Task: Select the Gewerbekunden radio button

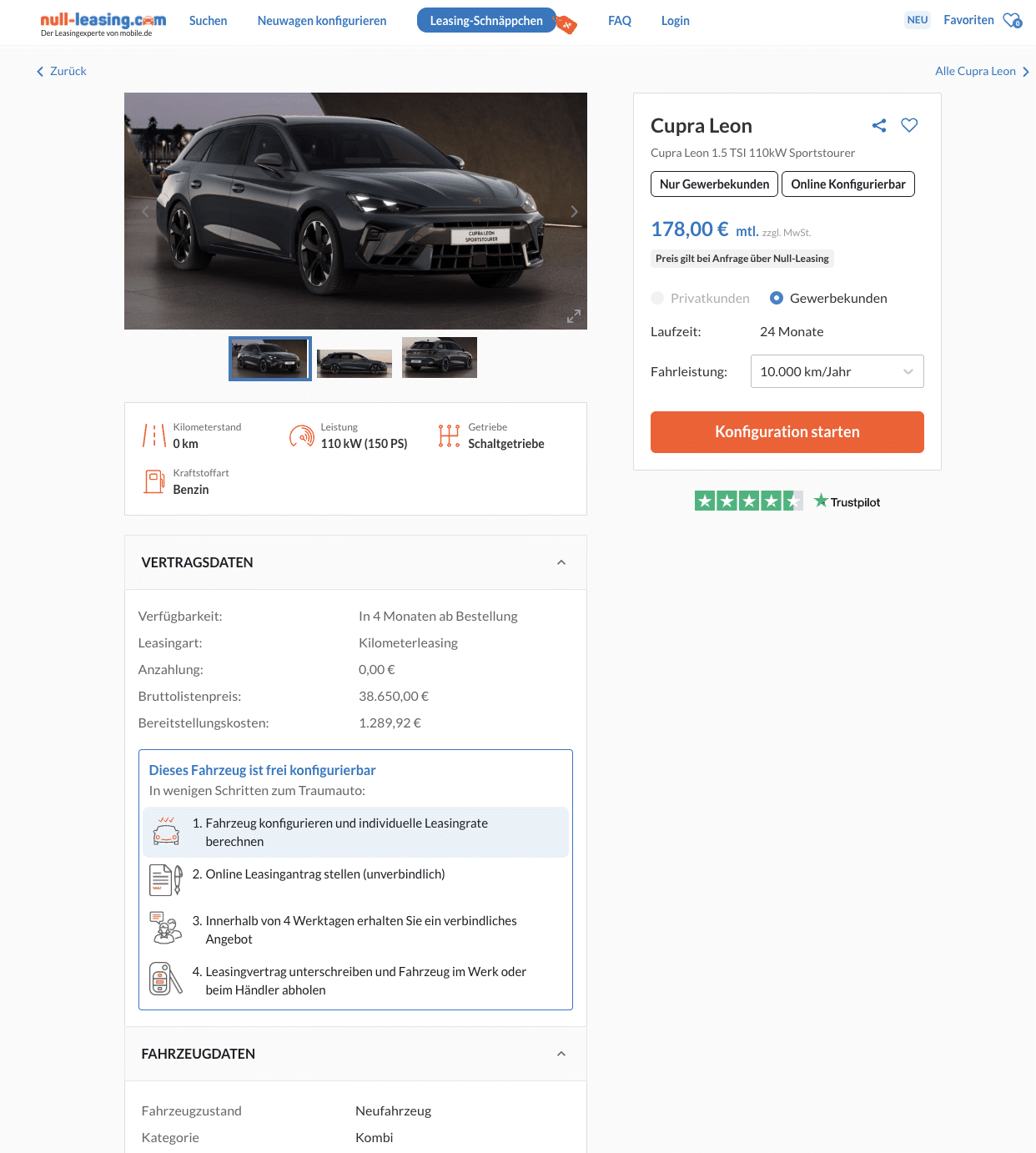Action: point(777,298)
